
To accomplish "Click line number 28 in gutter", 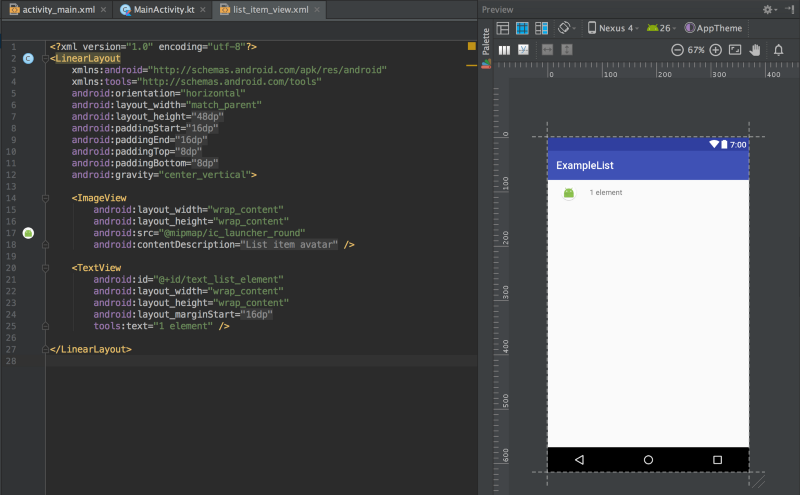I will [11, 361].
